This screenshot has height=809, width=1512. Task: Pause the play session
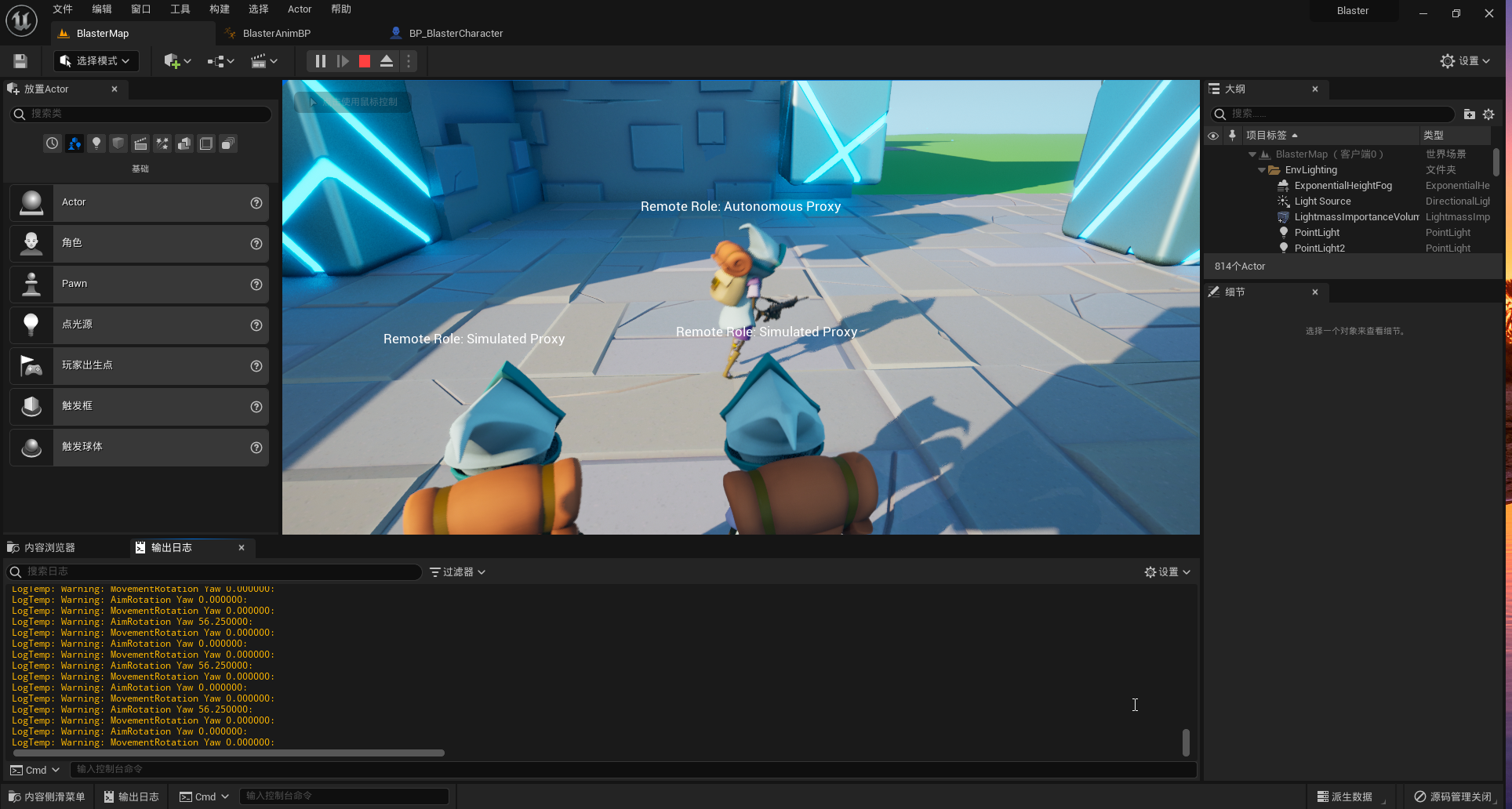click(320, 61)
